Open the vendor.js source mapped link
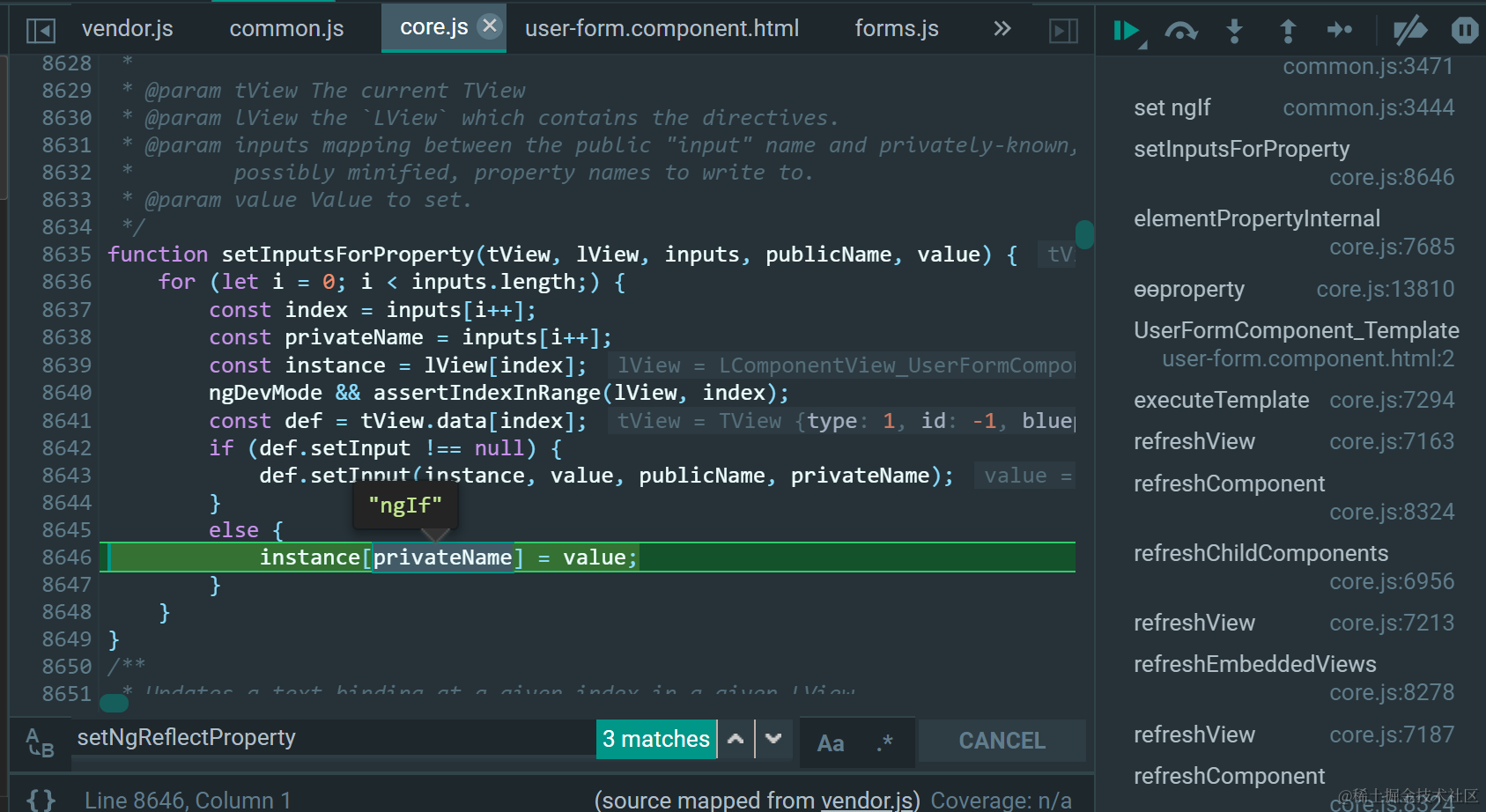 point(865,801)
